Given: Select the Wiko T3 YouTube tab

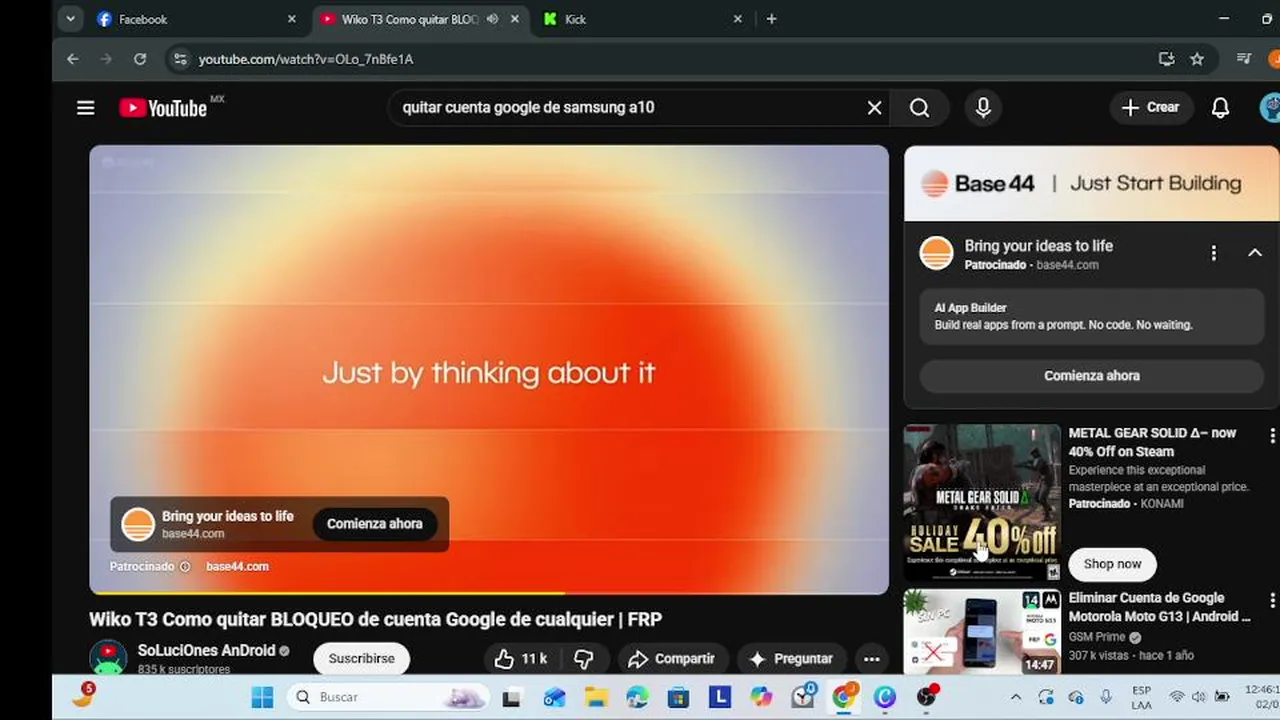Looking at the screenshot, I should point(412,19).
